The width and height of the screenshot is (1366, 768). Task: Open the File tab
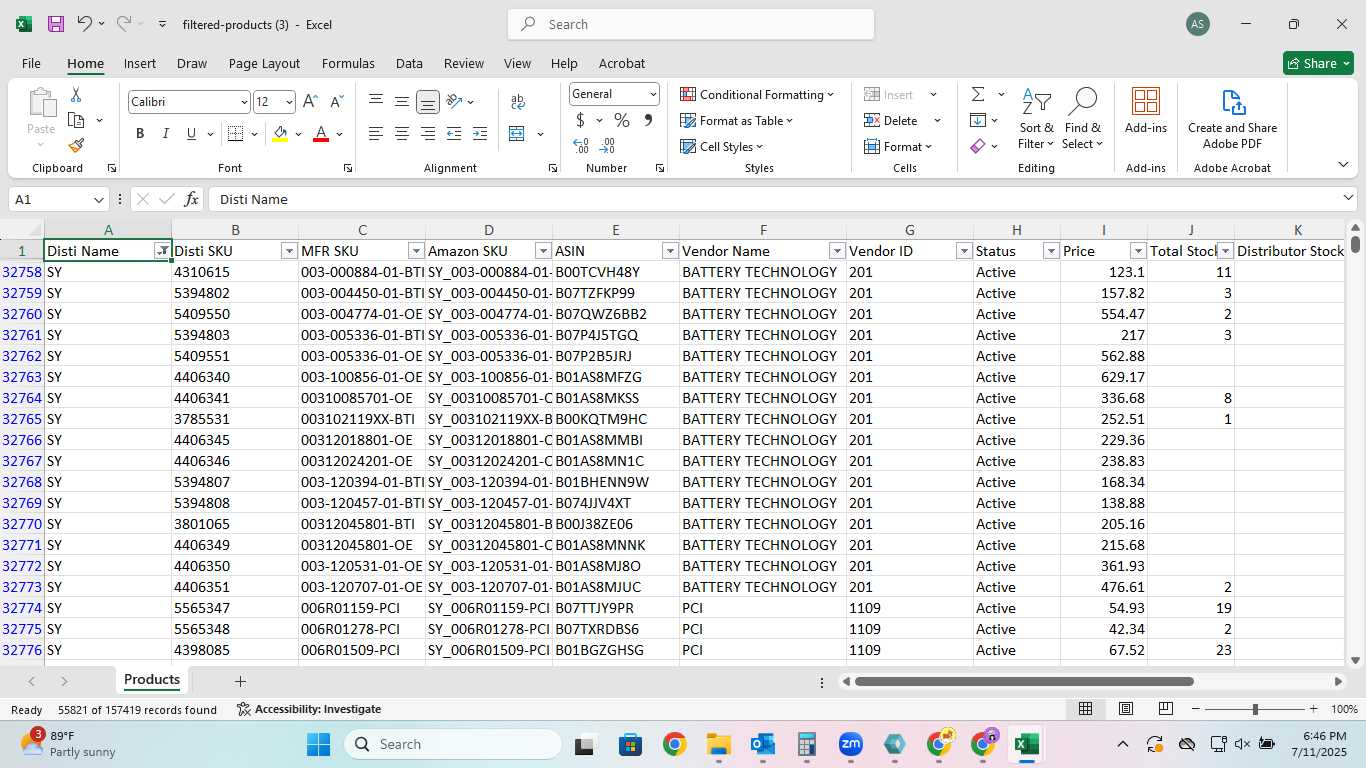[x=31, y=63]
